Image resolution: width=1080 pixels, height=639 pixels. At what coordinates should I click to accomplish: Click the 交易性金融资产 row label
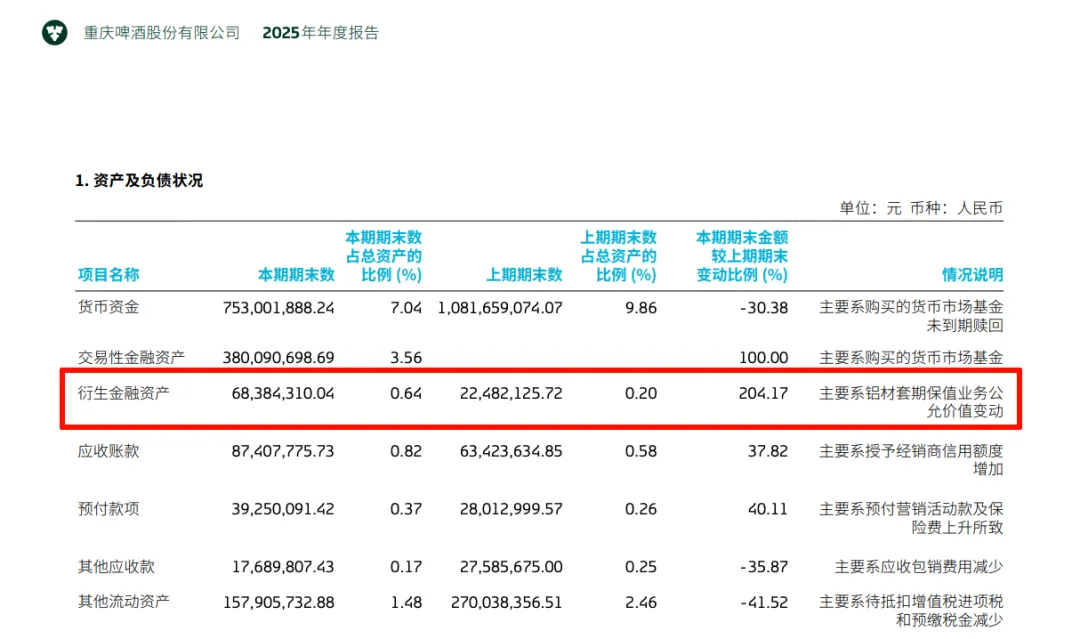click(131, 357)
